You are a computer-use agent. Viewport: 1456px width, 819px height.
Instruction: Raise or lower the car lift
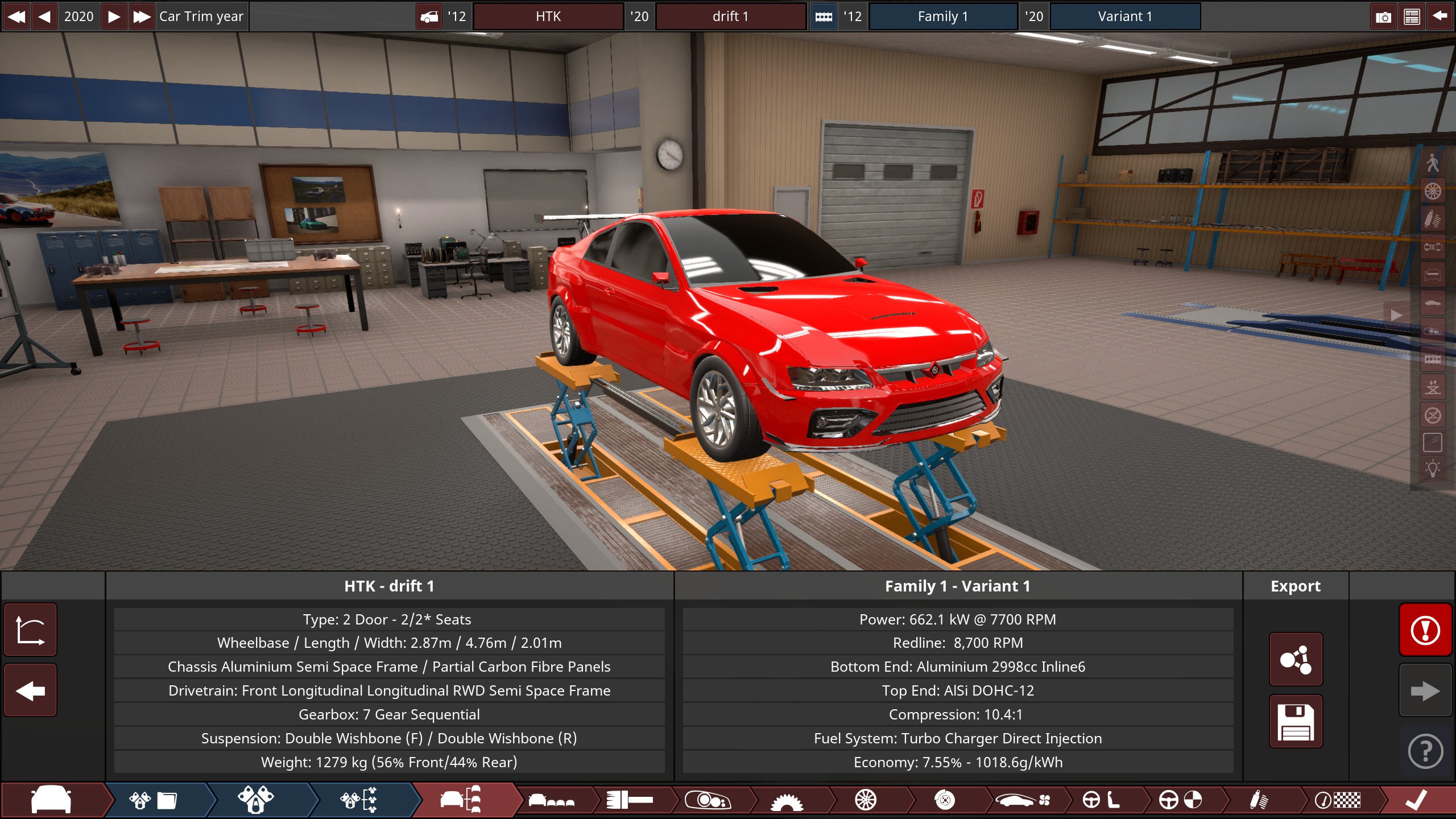(x=1433, y=387)
